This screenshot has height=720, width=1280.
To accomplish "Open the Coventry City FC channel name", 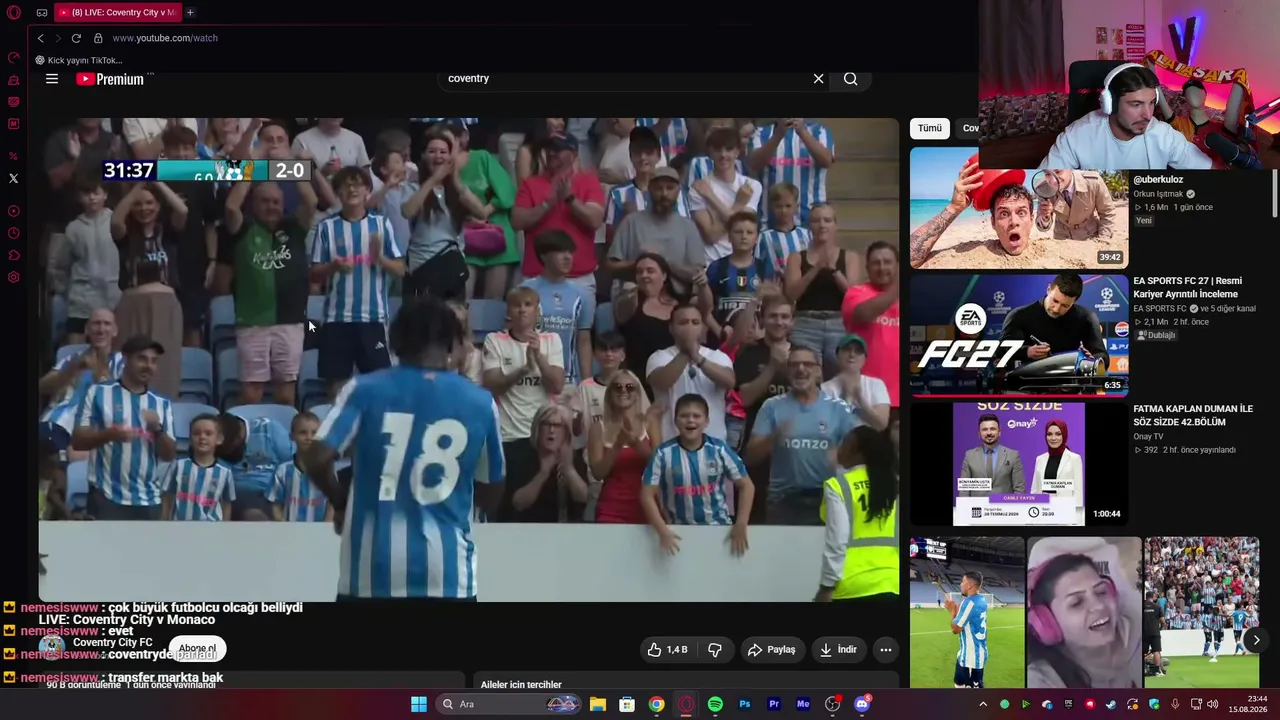I will [x=113, y=642].
